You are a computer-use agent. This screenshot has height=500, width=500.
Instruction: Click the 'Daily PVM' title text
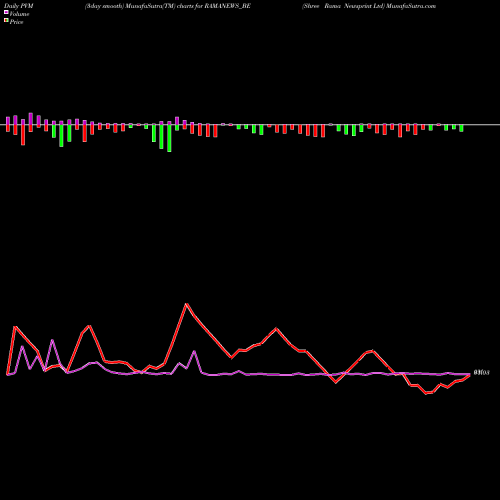coord(19,6)
